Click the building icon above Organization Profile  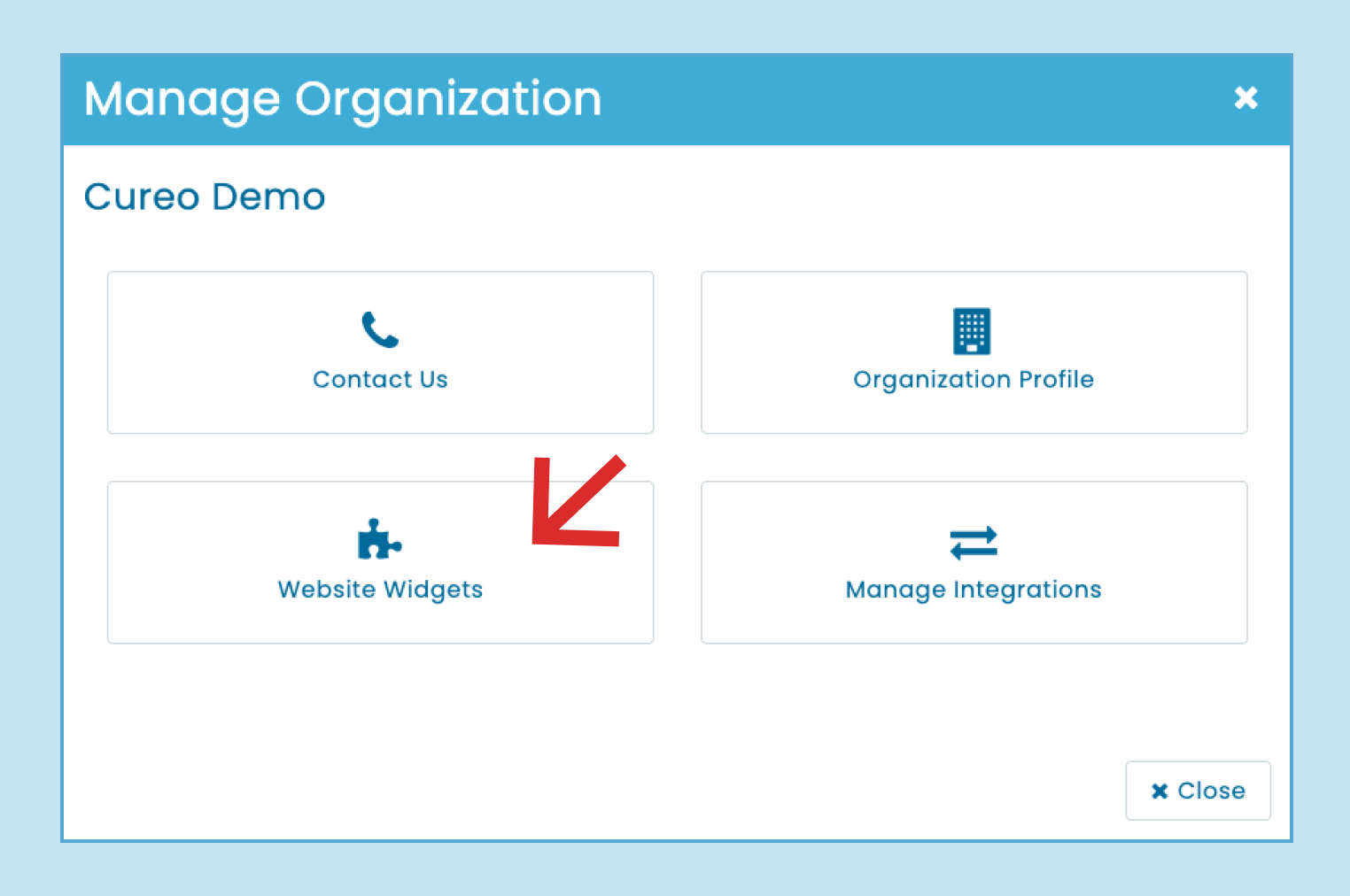tap(973, 331)
